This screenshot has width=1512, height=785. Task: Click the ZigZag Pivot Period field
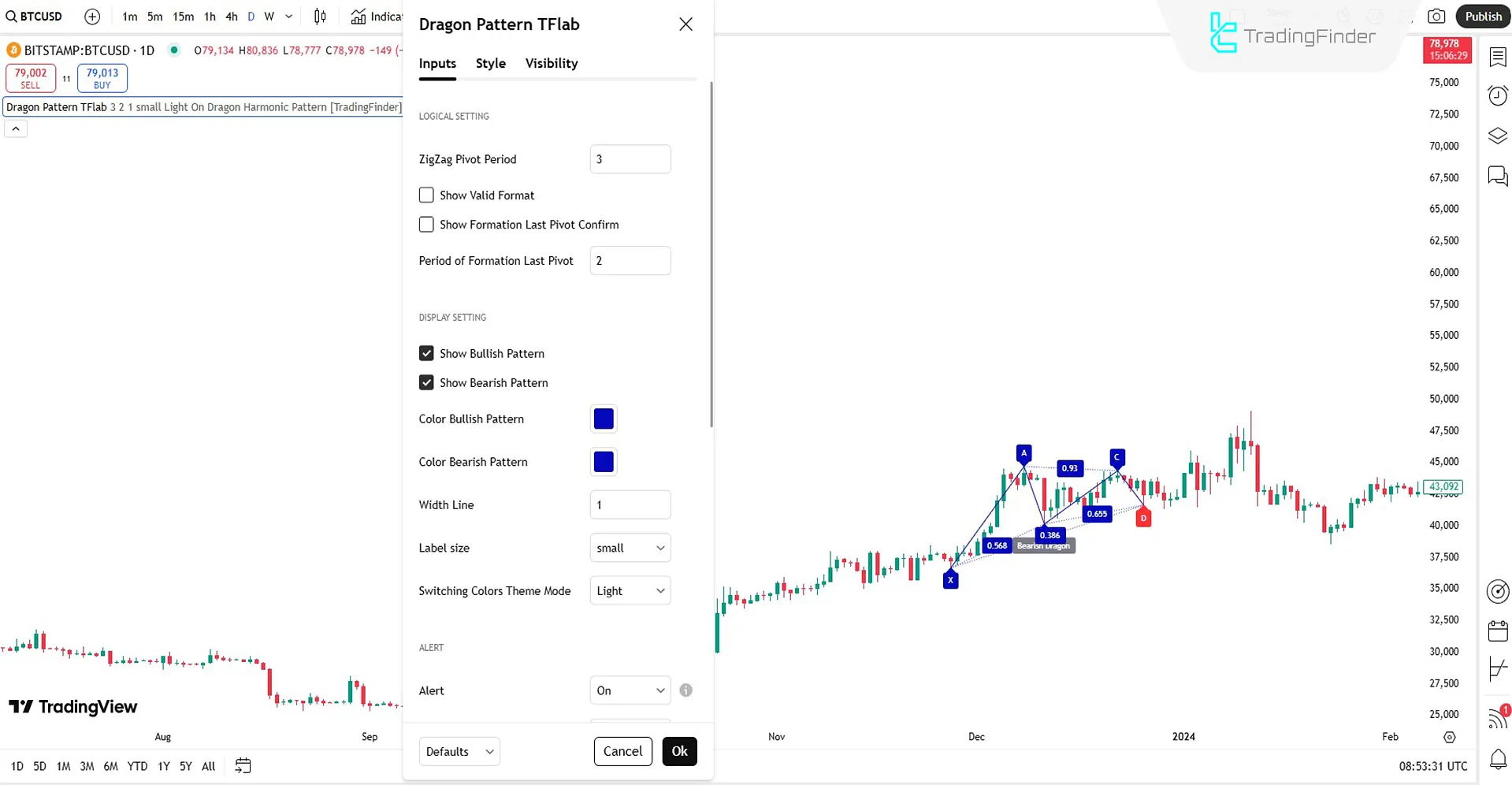(x=630, y=159)
